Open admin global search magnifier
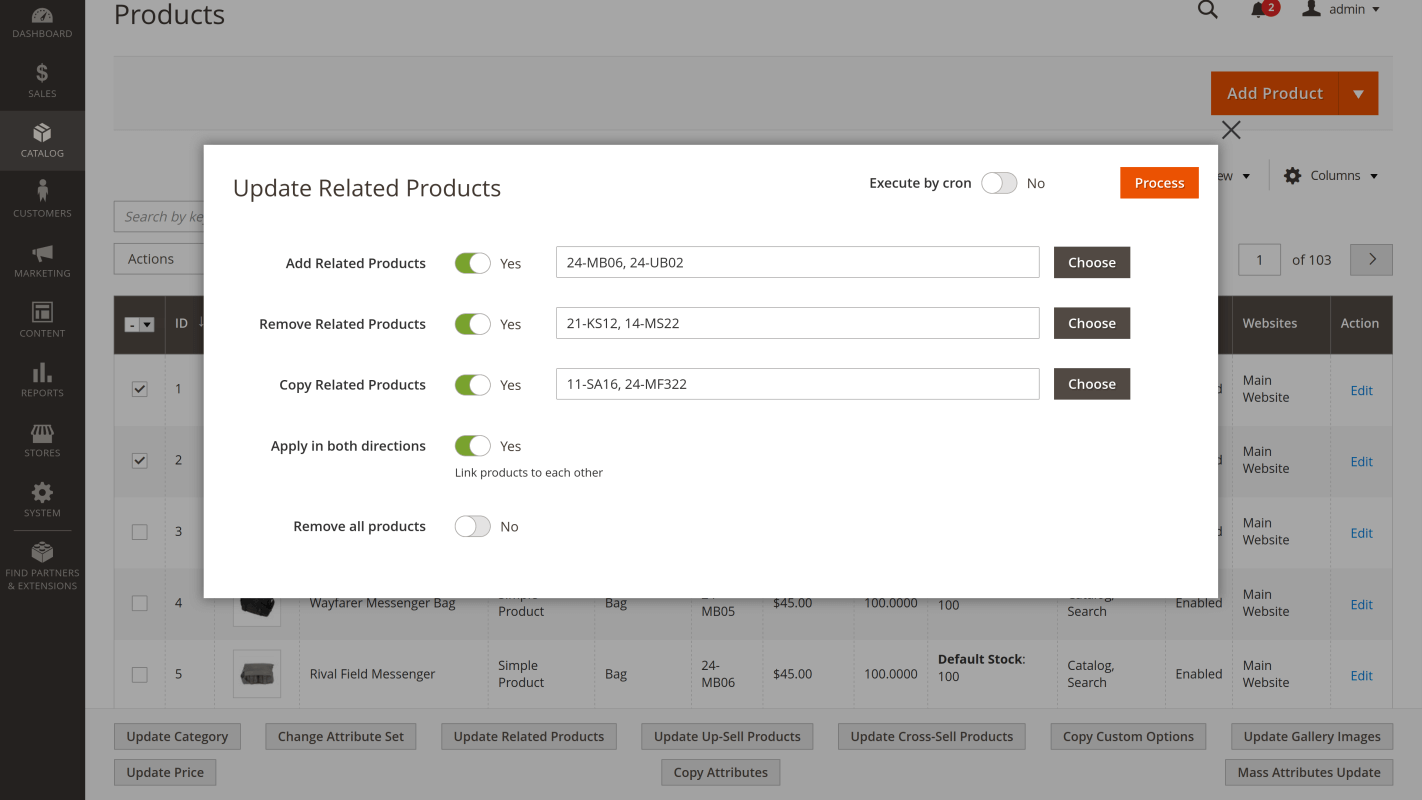Screen dimensions: 1422x800 pyautogui.click(x=1207, y=10)
